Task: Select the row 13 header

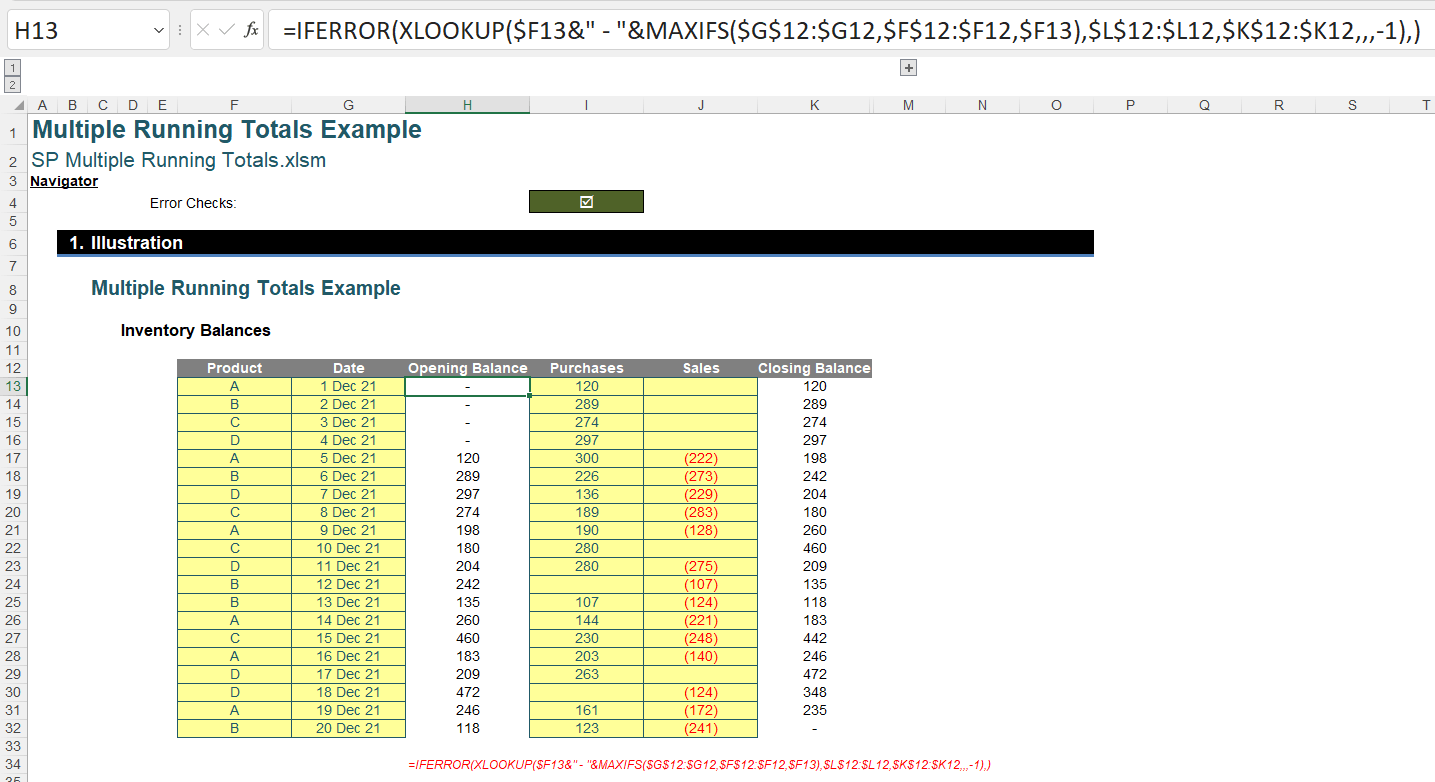Action: tap(13, 386)
